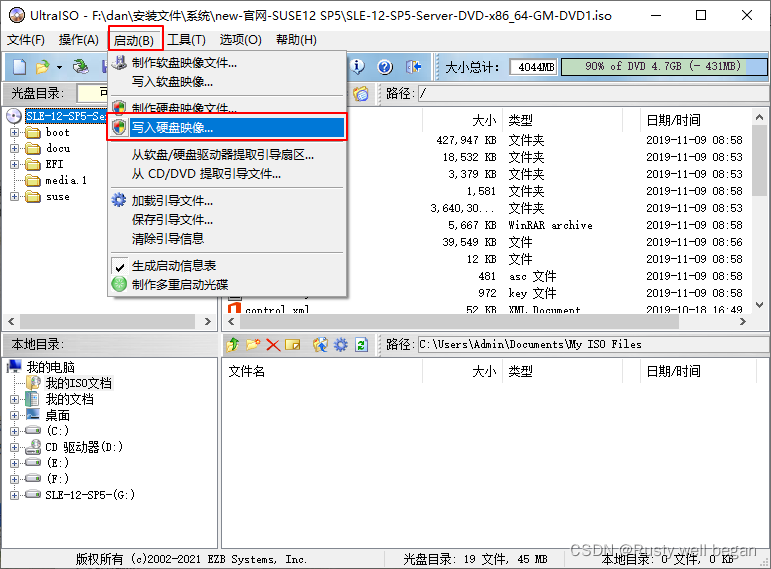Click the lower pane 文件名 column header
Image resolution: width=771 pixels, height=569 pixels.
[x=322, y=371]
